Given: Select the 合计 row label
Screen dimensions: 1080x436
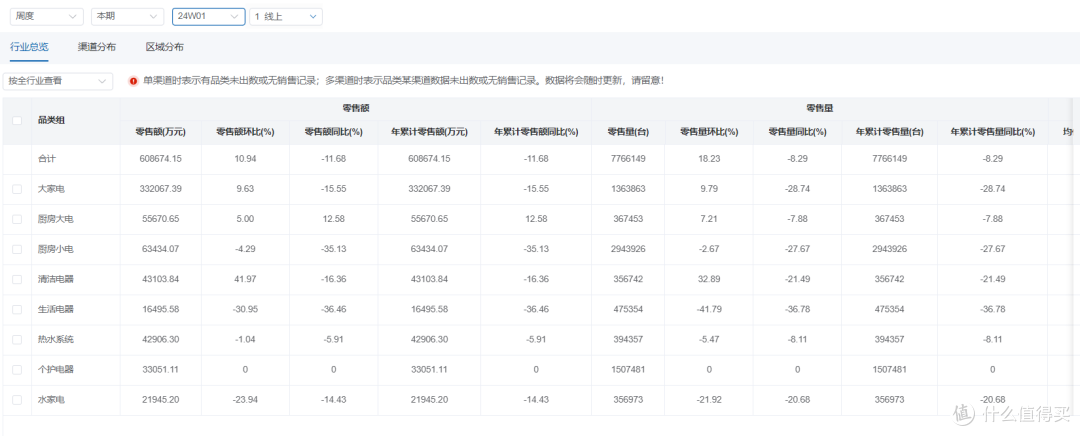Looking at the screenshot, I should coord(46,158).
